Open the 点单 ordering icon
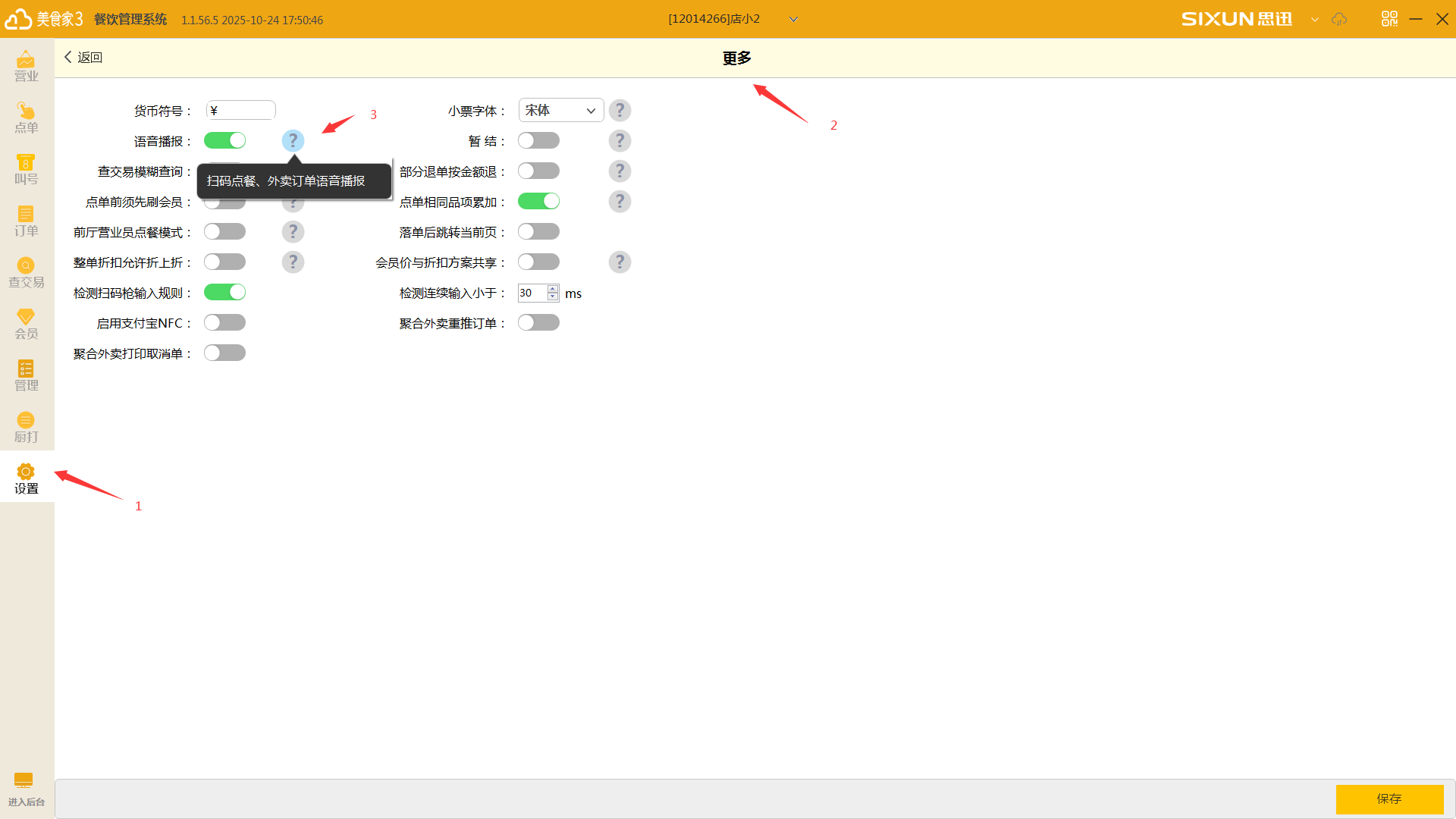The width and height of the screenshot is (1456, 819). point(26,118)
